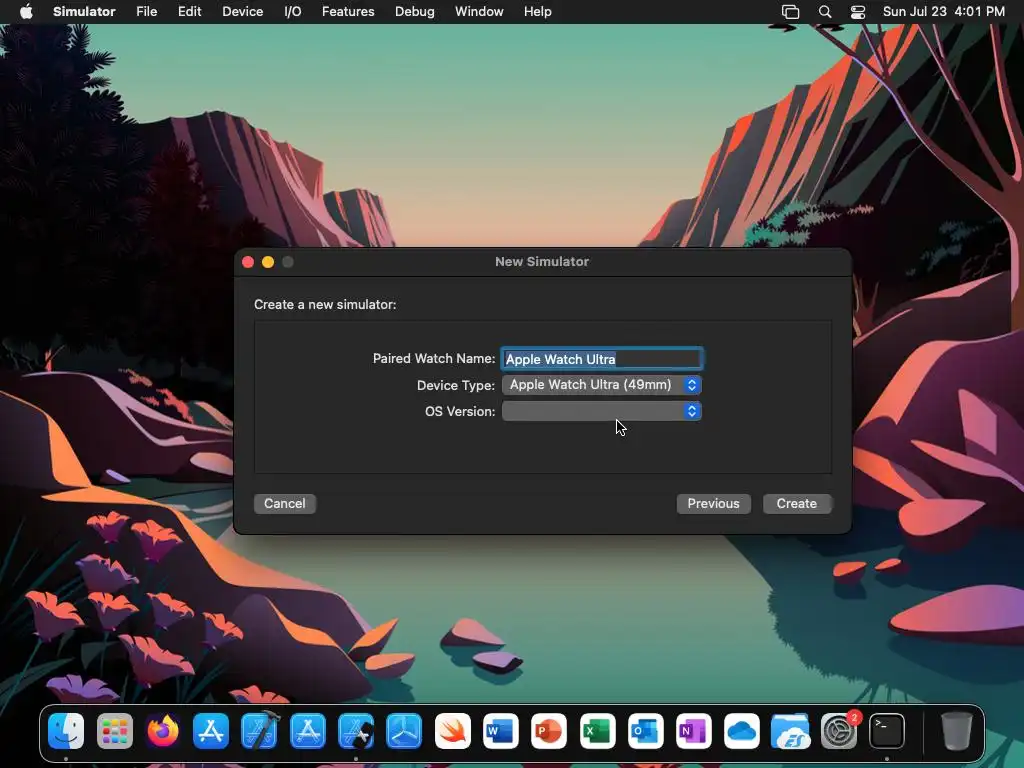Open the Window menu
The width and height of the screenshot is (1024, 768).
tap(479, 12)
